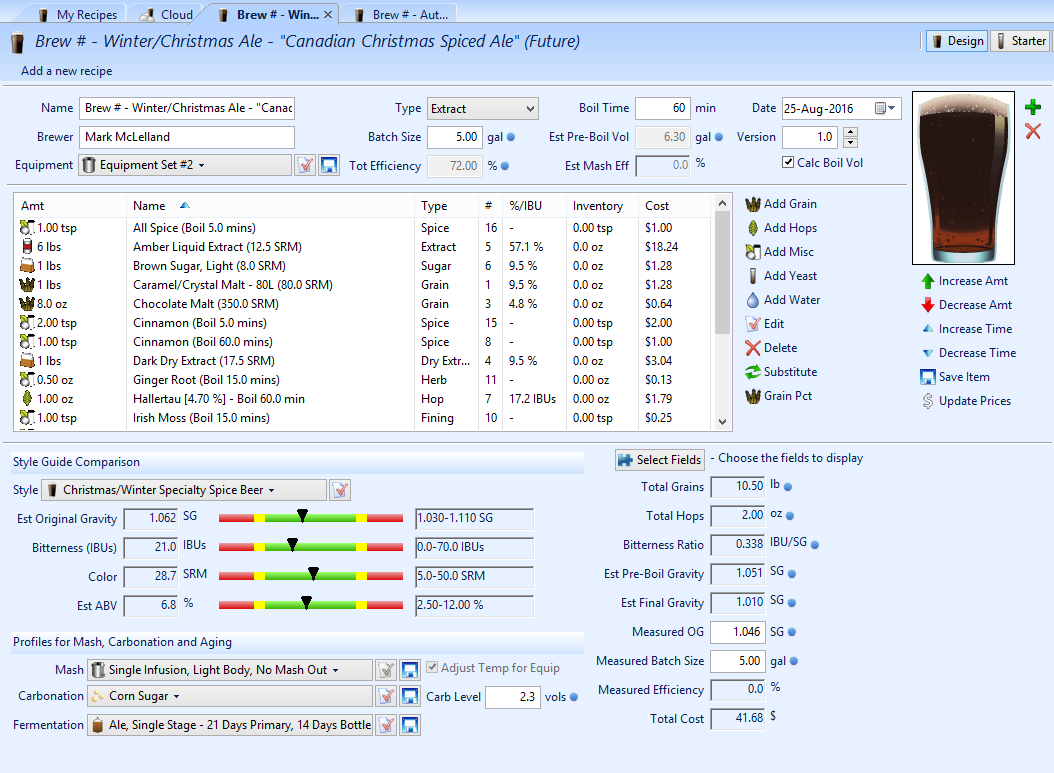Viewport: 1054px width, 773px height.
Task: Click the Add Grain icon button
Action: [752, 204]
